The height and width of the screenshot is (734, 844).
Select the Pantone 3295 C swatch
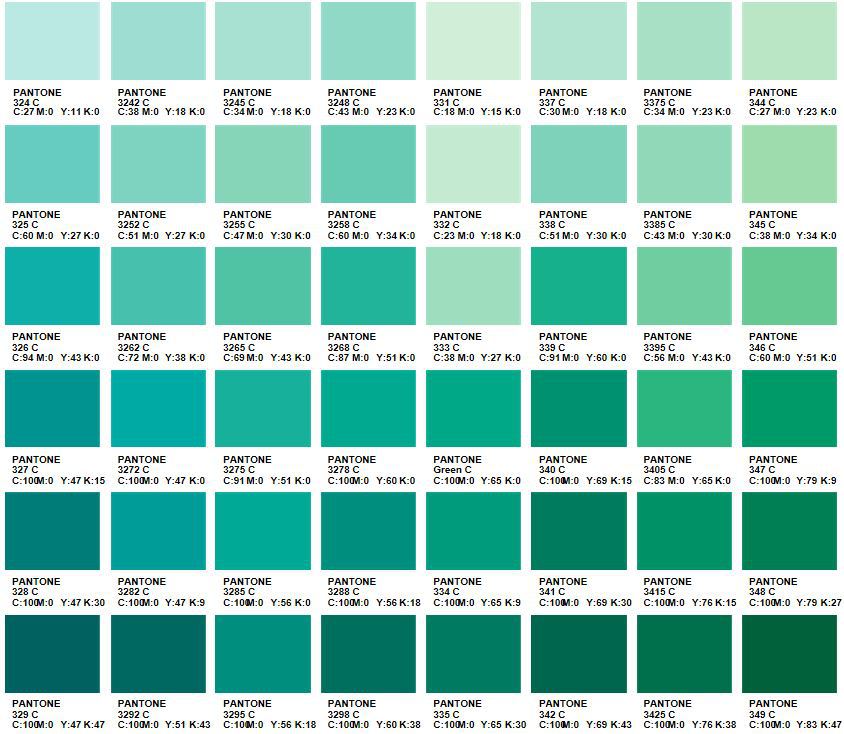coord(263,654)
